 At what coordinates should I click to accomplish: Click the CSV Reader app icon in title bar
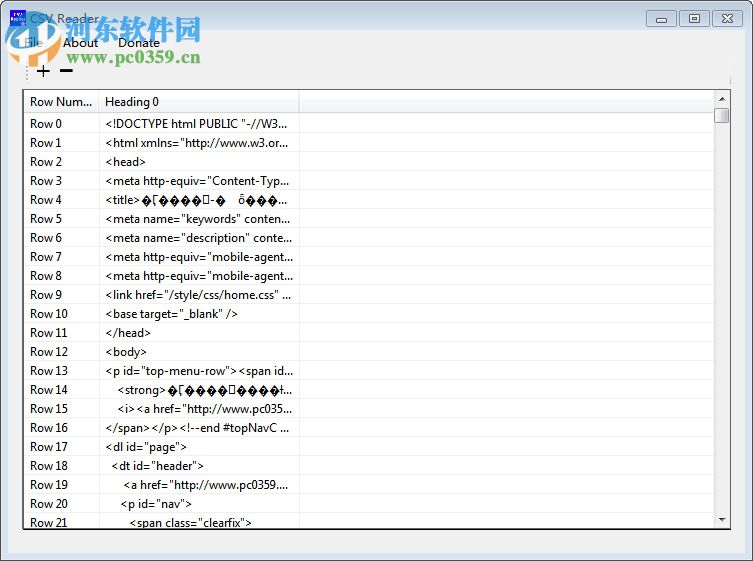(x=18, y=18)
